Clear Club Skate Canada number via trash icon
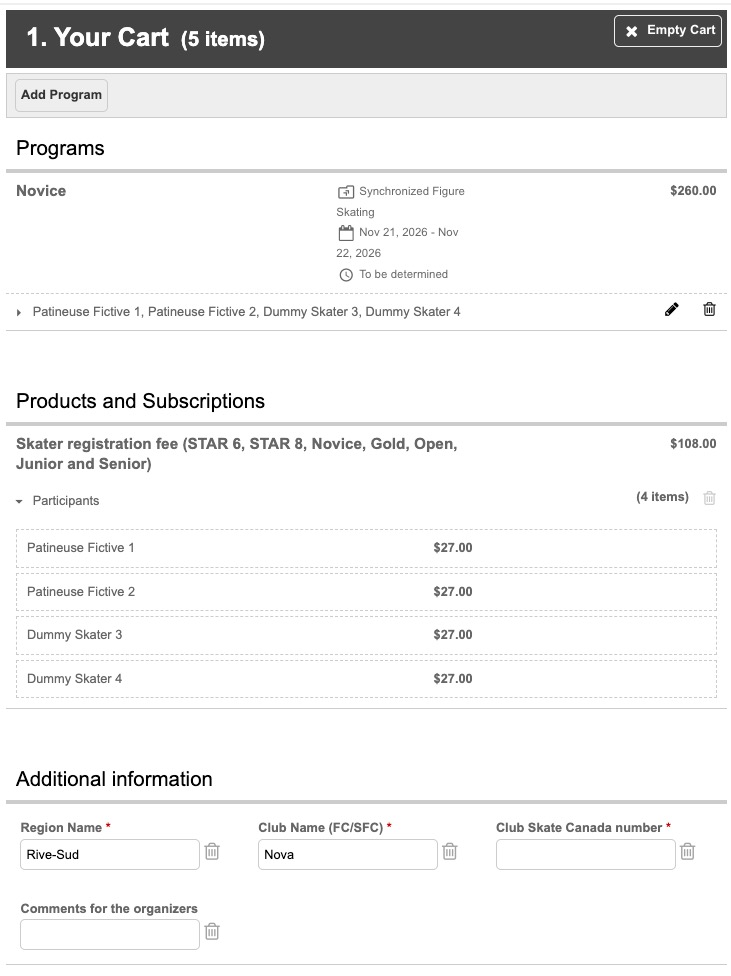Viewport: 731px width, 976px height. coord(687,852)
